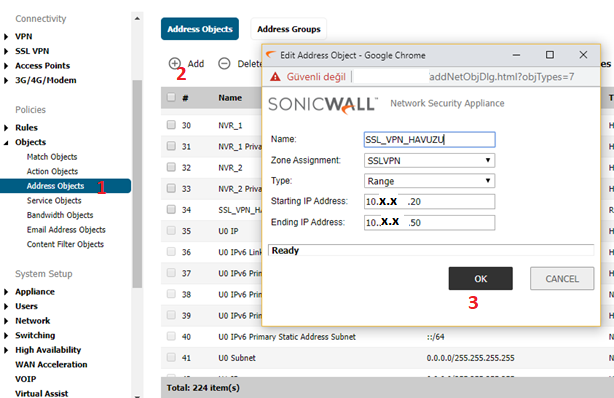
Task: Expand the Users arrow
Action: coord(6,306)
